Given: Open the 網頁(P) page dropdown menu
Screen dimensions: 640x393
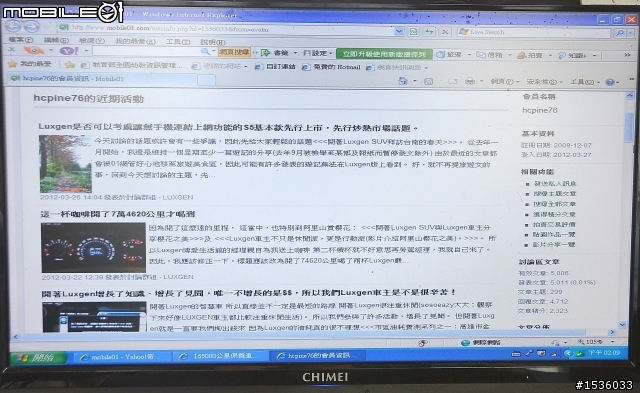Looking at the screenshot, I should (x=505, y=82).
